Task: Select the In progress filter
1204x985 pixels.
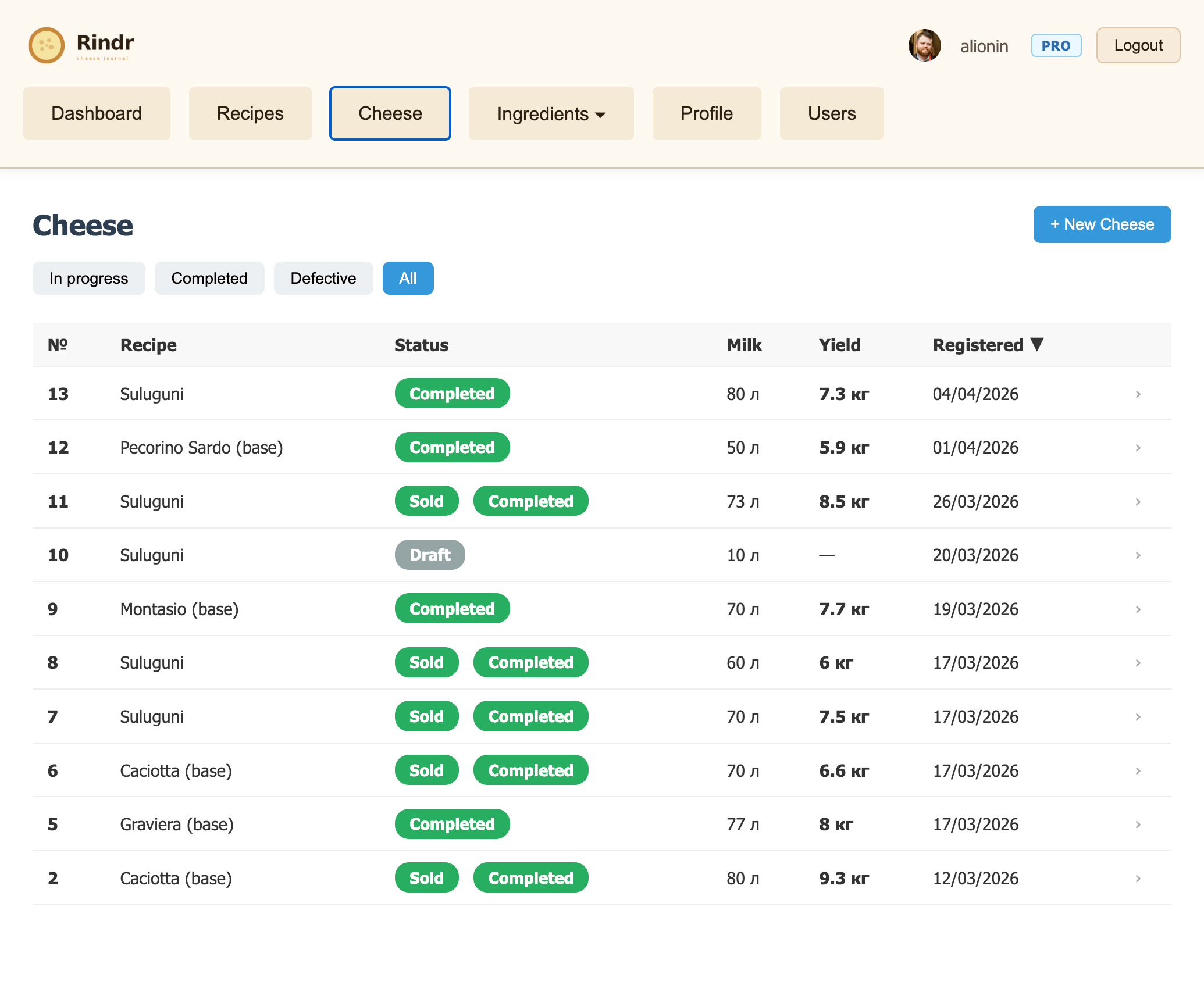Action: click(88, 278)
